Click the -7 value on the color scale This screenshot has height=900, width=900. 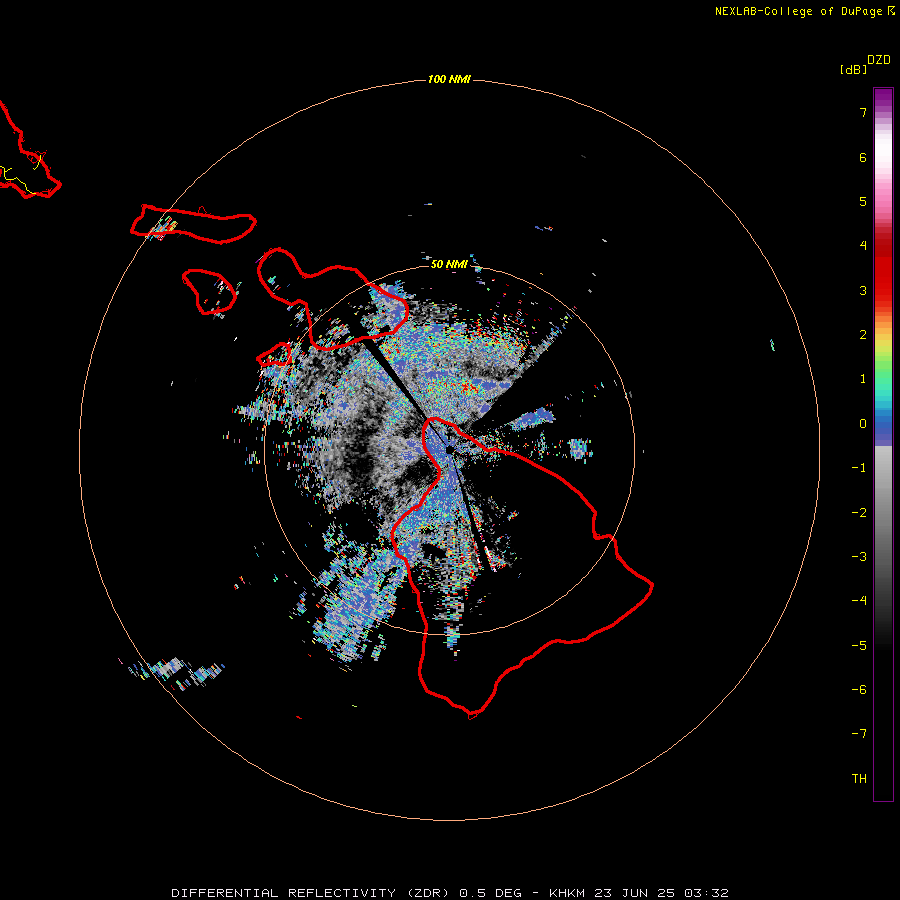pos(859,734)
